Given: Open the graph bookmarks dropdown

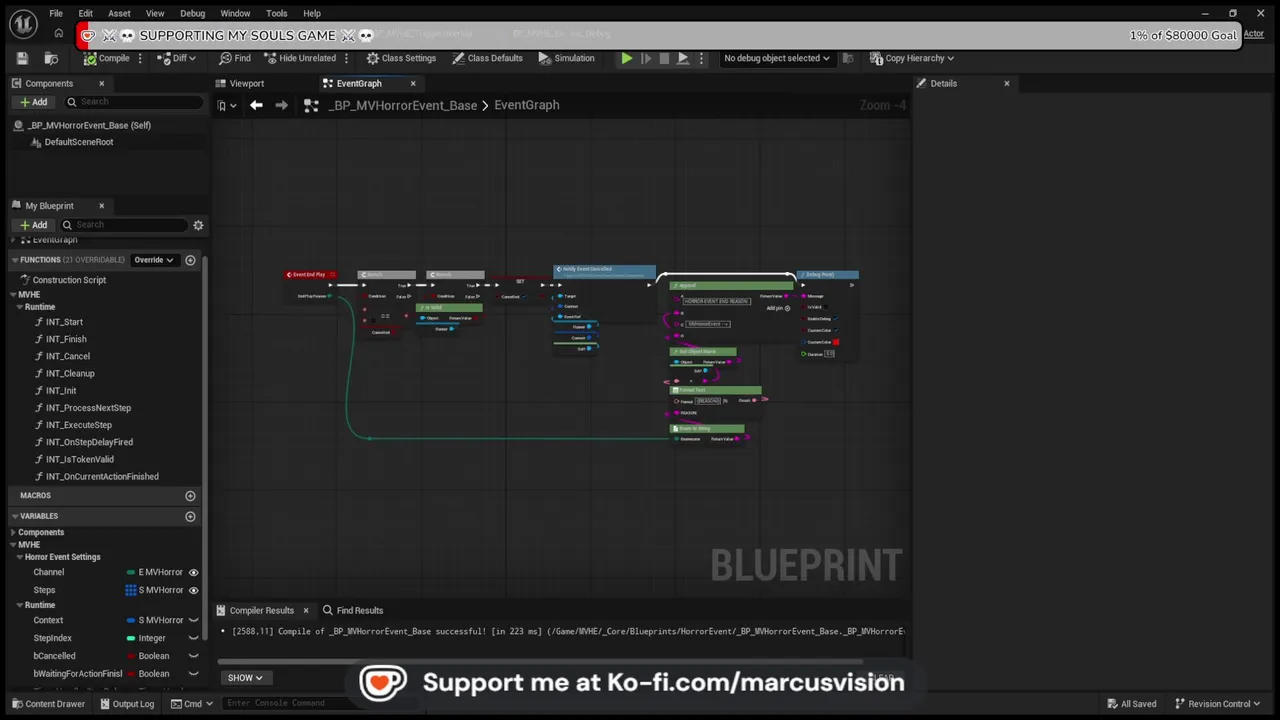Looking at the screenshot, I should (227, 105).
